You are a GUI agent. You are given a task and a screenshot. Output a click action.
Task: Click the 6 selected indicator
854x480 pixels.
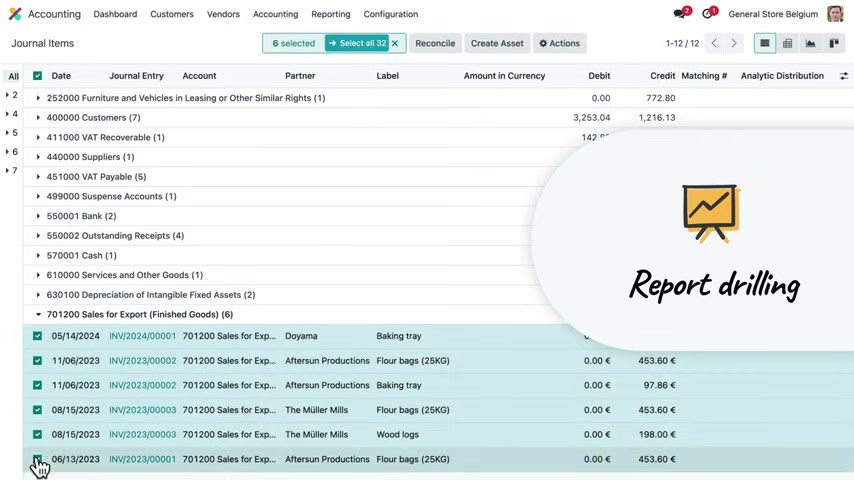[294, 43]
